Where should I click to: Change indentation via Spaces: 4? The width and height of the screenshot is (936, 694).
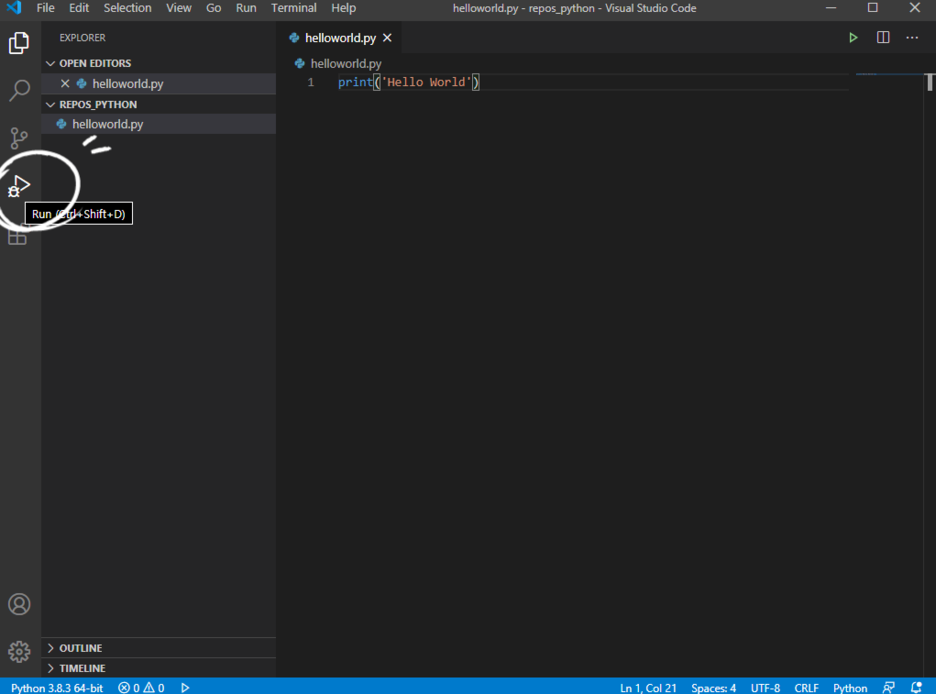(x=713, y=687)
